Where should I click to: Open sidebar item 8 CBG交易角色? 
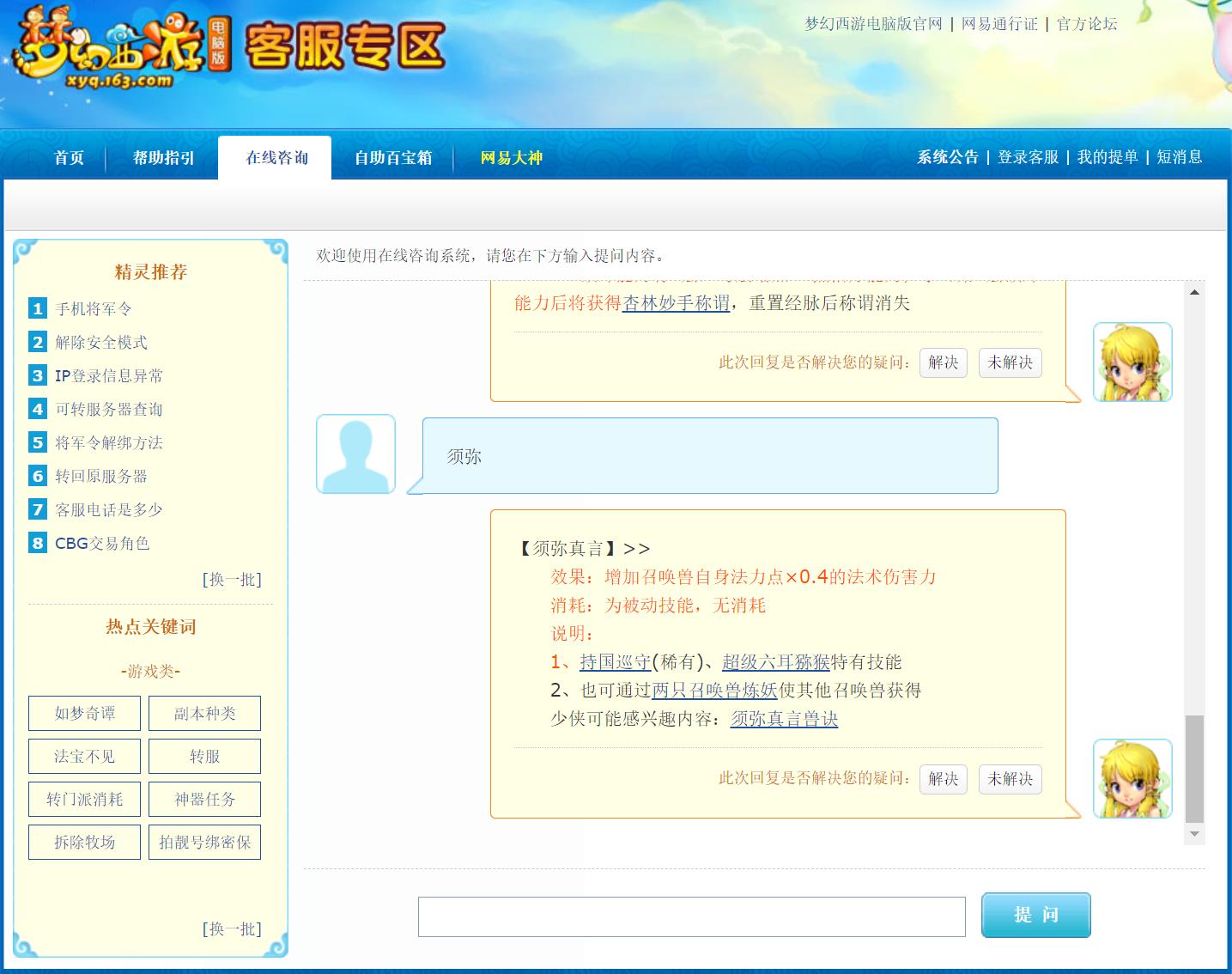point(104,543)
